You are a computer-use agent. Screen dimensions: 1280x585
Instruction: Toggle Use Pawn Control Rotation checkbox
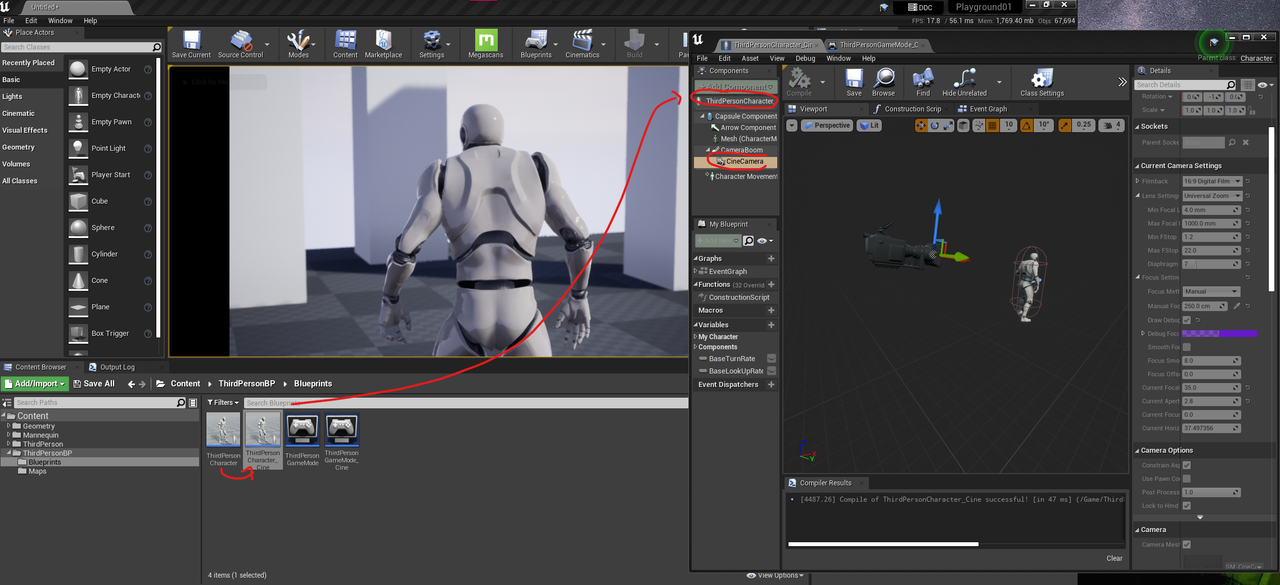[1187, 479]
